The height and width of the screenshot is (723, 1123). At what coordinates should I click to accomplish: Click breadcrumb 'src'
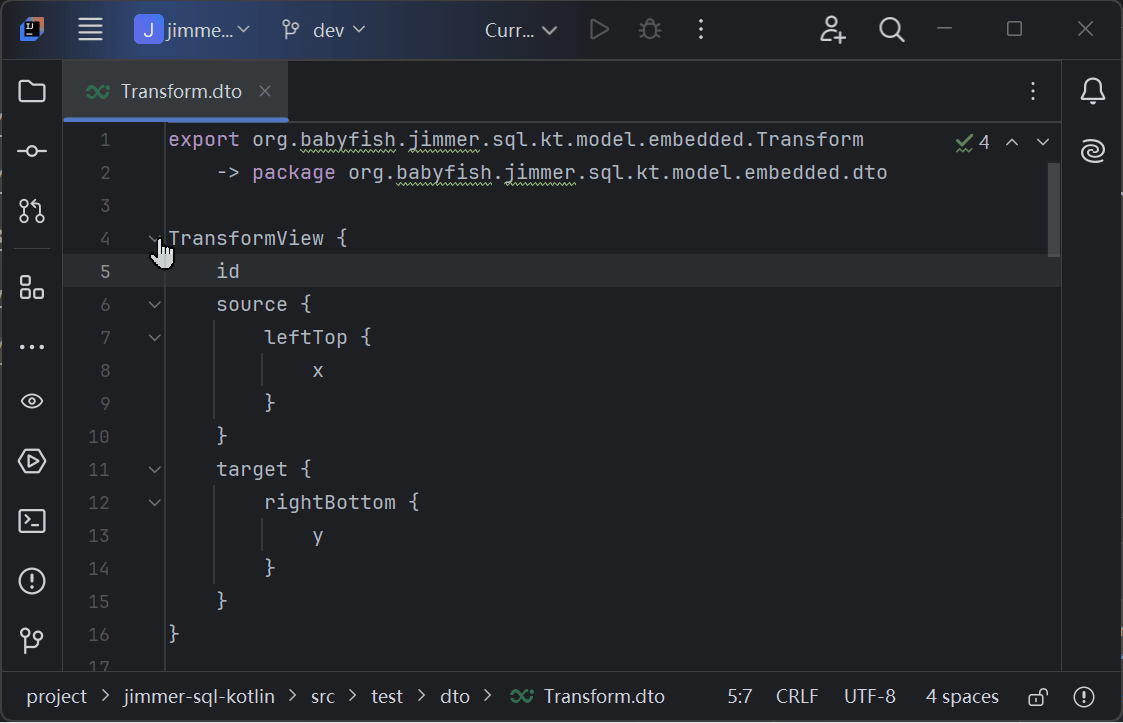[x=322, y=696]
